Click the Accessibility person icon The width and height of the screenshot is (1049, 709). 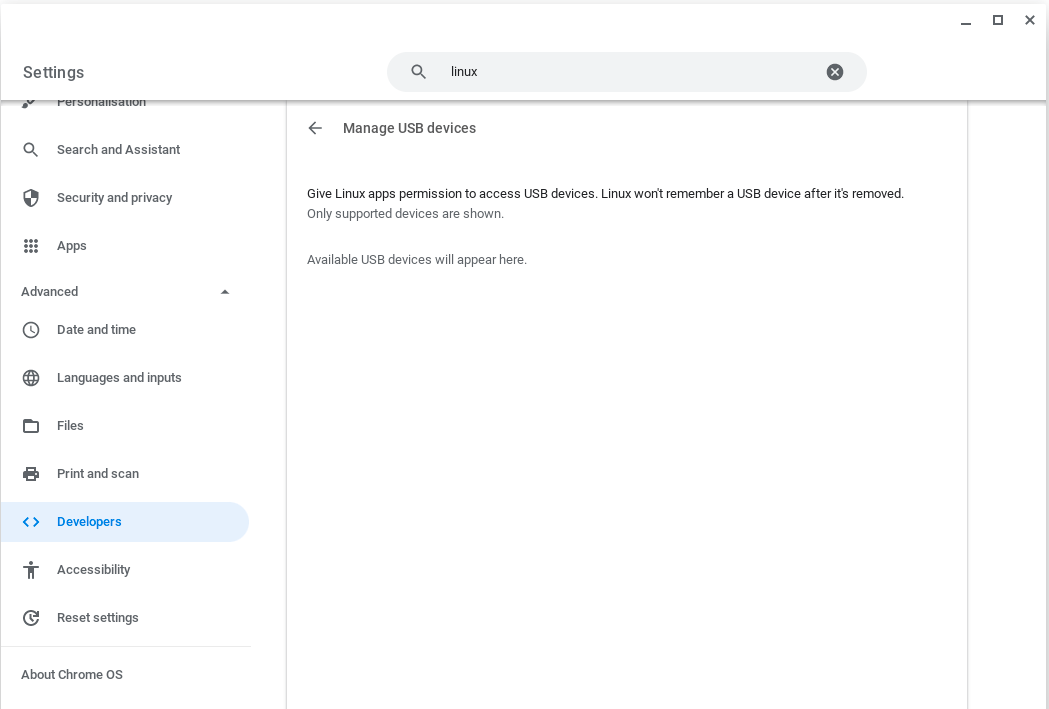[31, 570]
